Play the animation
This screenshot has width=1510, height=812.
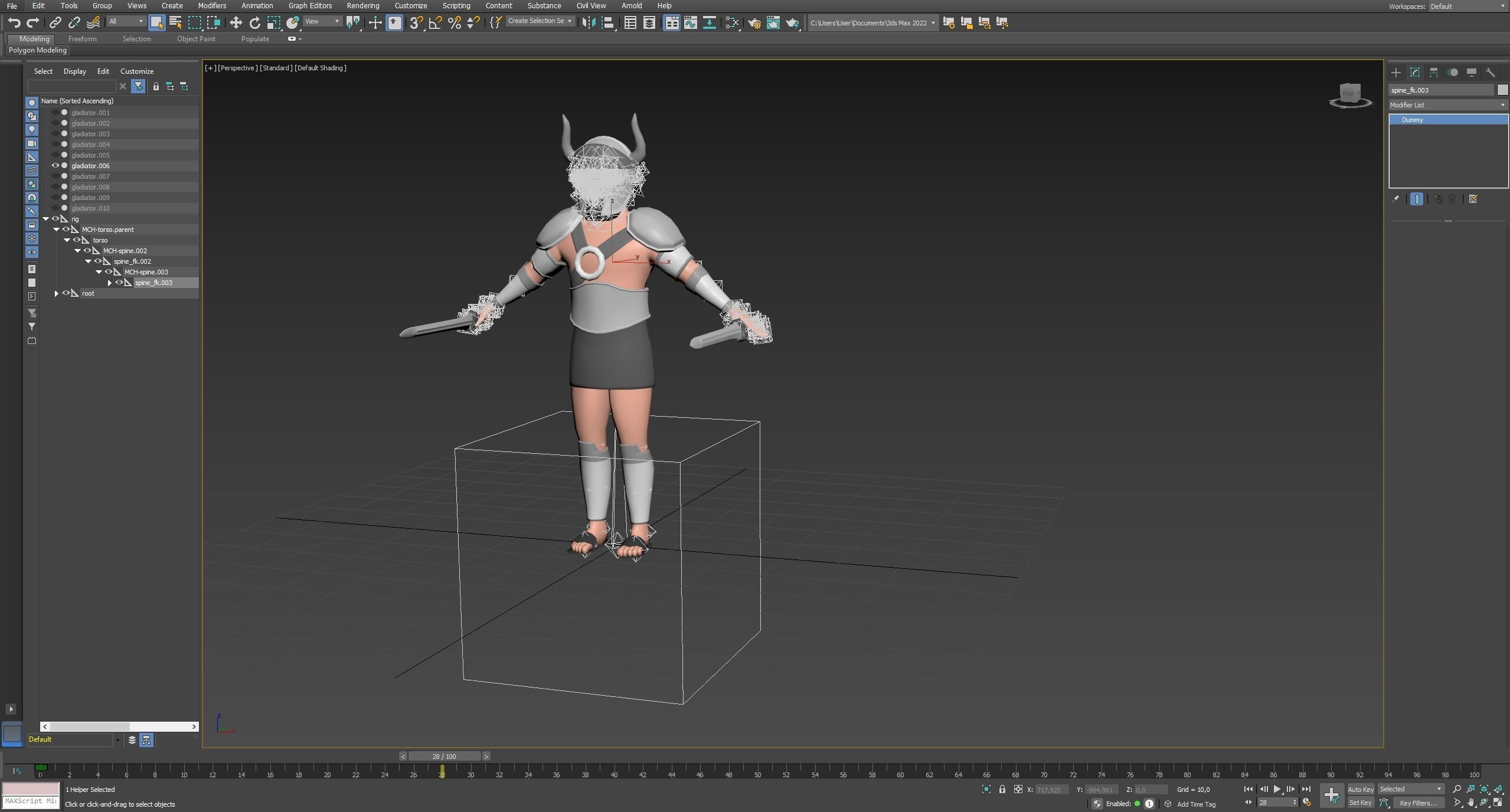[x=1277, y=790]
